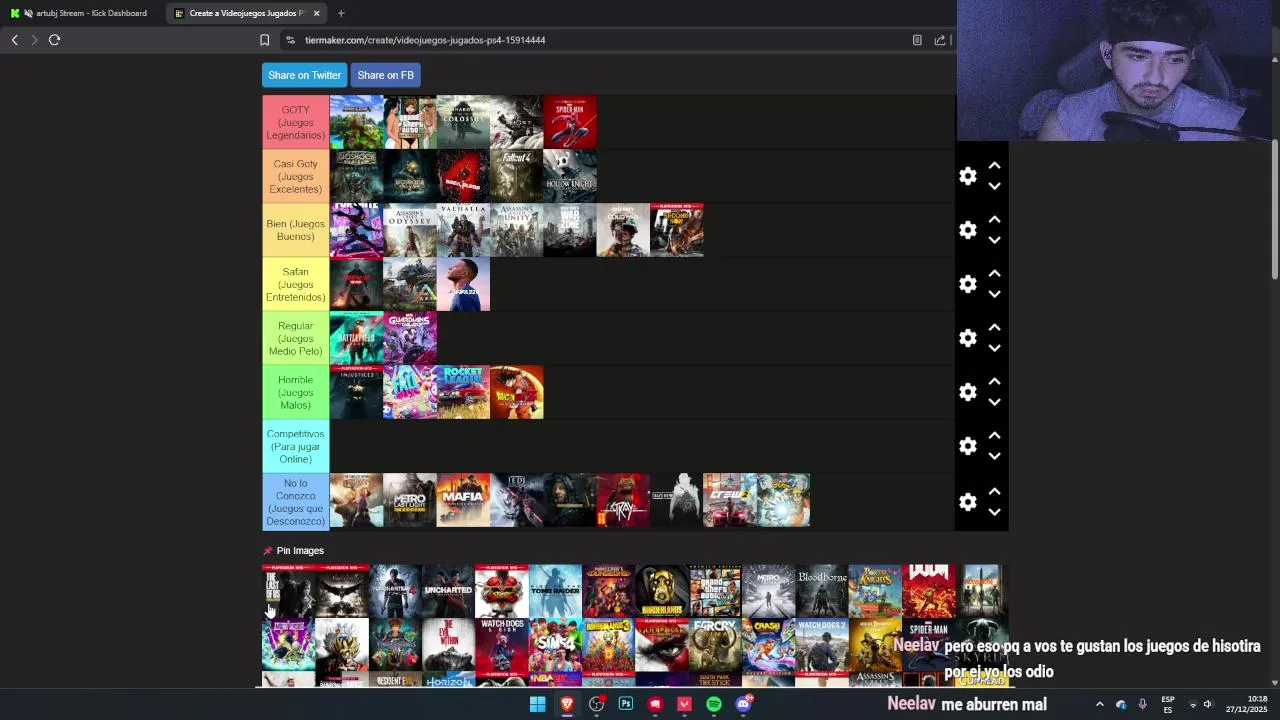
Task: Click the tiermaker.com address bar
Action: click(600, 40)
